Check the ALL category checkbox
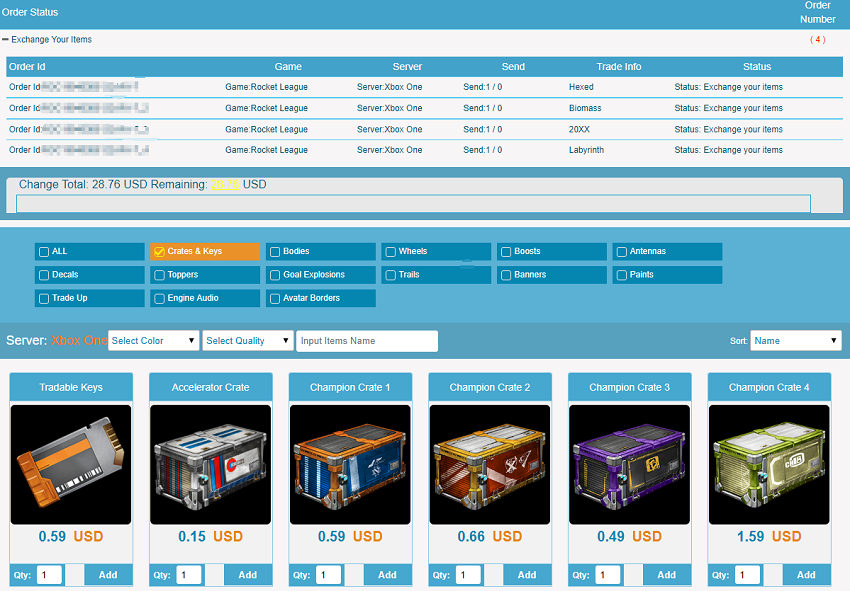 click(44, 252)
